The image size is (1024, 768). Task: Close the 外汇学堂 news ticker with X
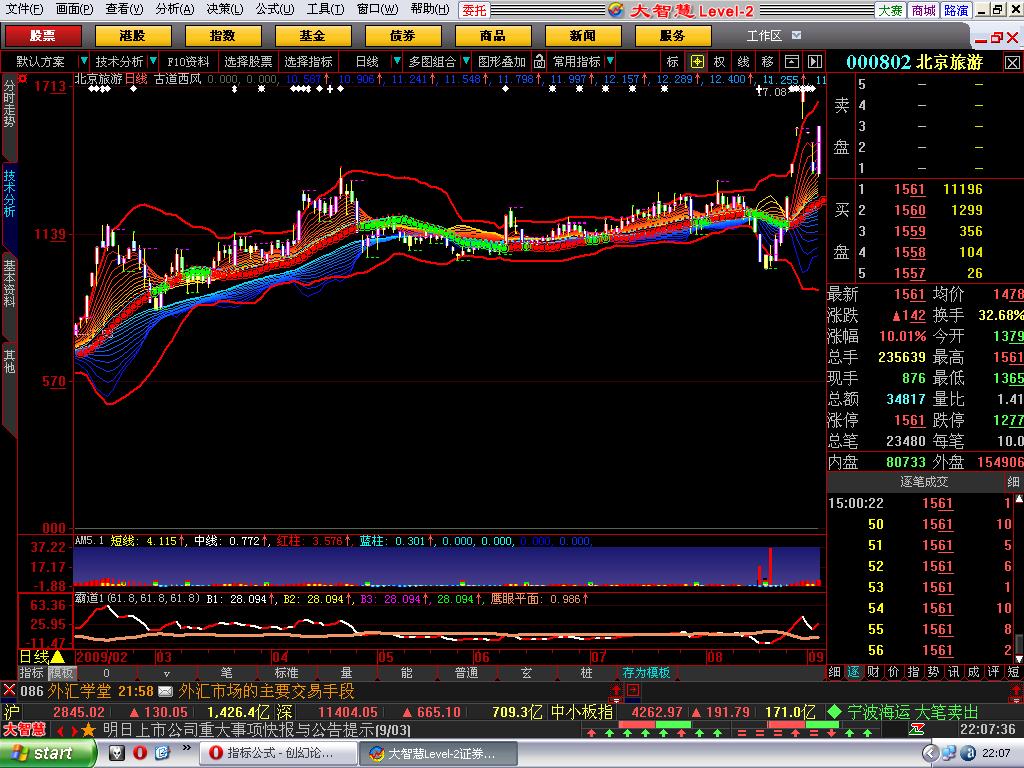pos(9,690)
